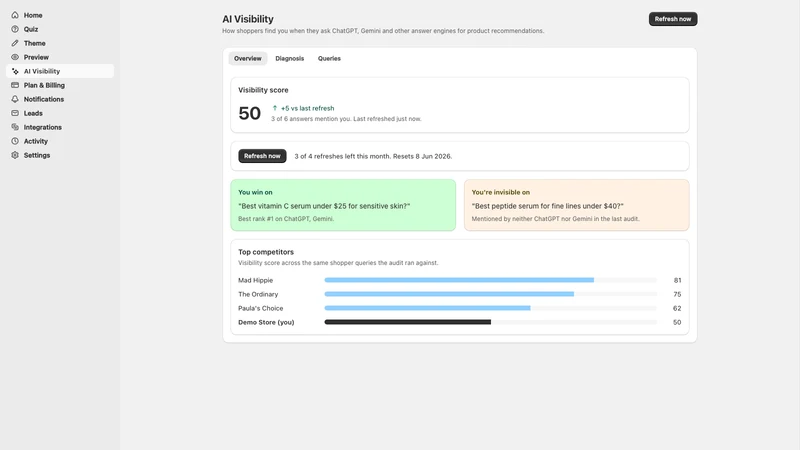
Task: Click the Demo Store (you) black bar
Action: tap(408, 322)
